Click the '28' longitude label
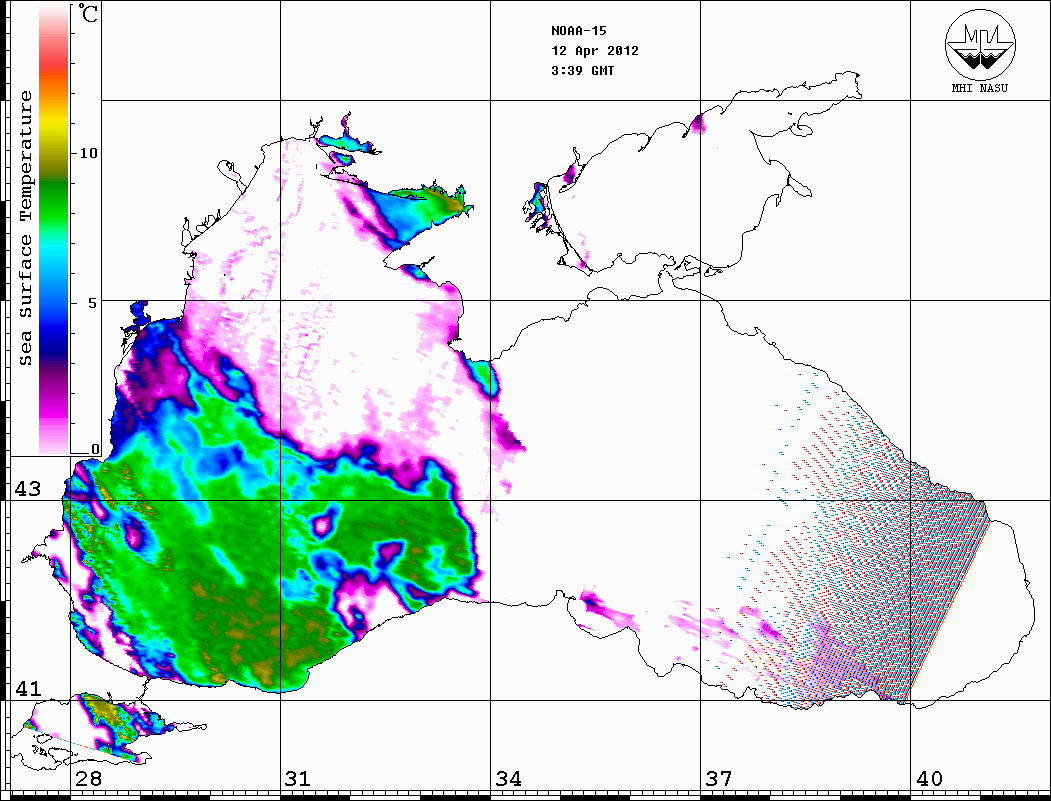 click(x=88, y=779)
